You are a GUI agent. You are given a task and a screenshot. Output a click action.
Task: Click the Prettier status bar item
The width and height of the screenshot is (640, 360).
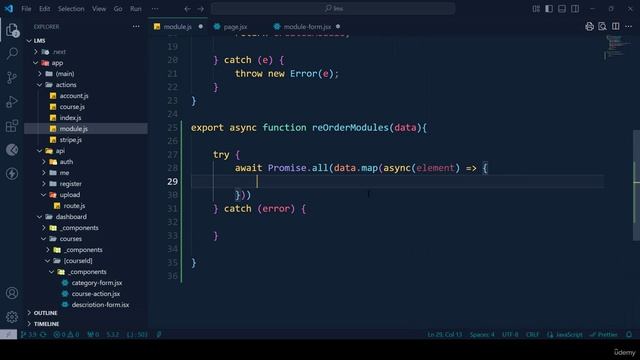tap(604, 334)
